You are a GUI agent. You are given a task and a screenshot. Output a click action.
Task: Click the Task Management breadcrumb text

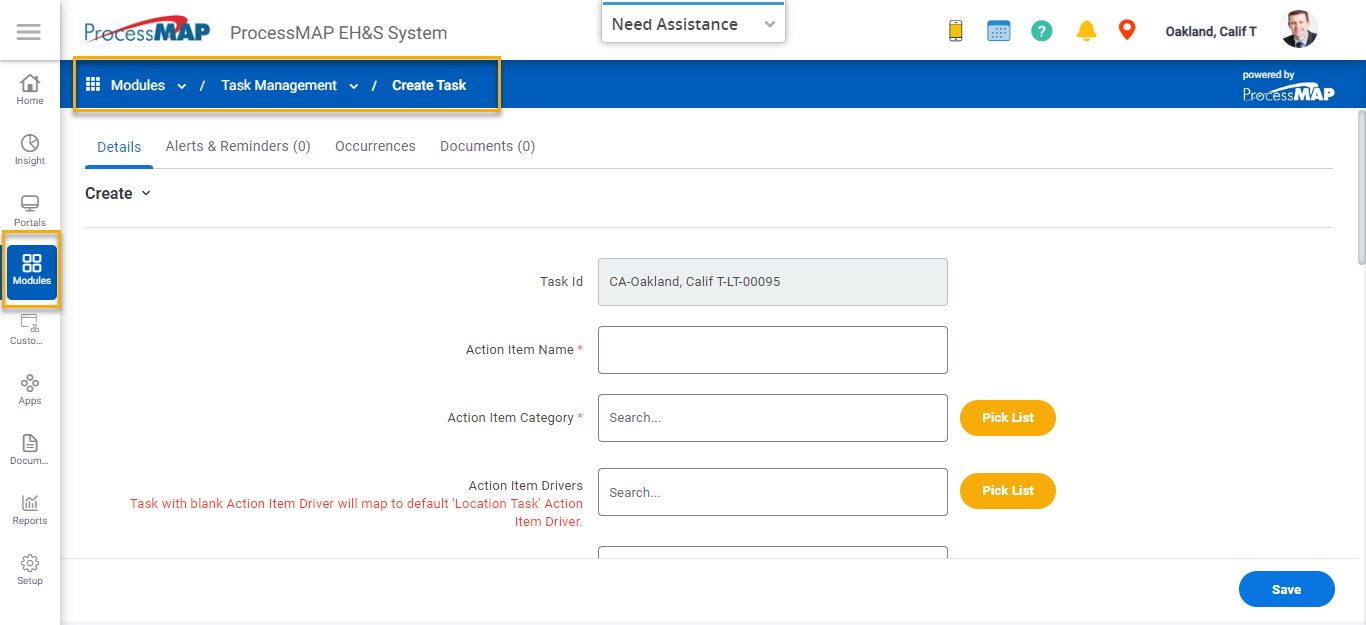pos(279,85)
